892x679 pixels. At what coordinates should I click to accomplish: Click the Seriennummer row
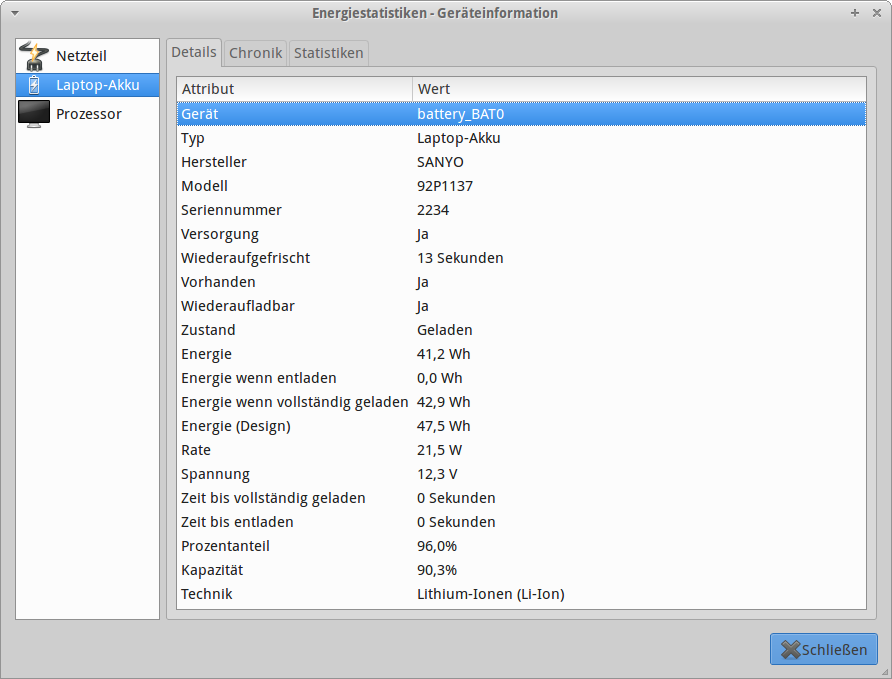520,210
